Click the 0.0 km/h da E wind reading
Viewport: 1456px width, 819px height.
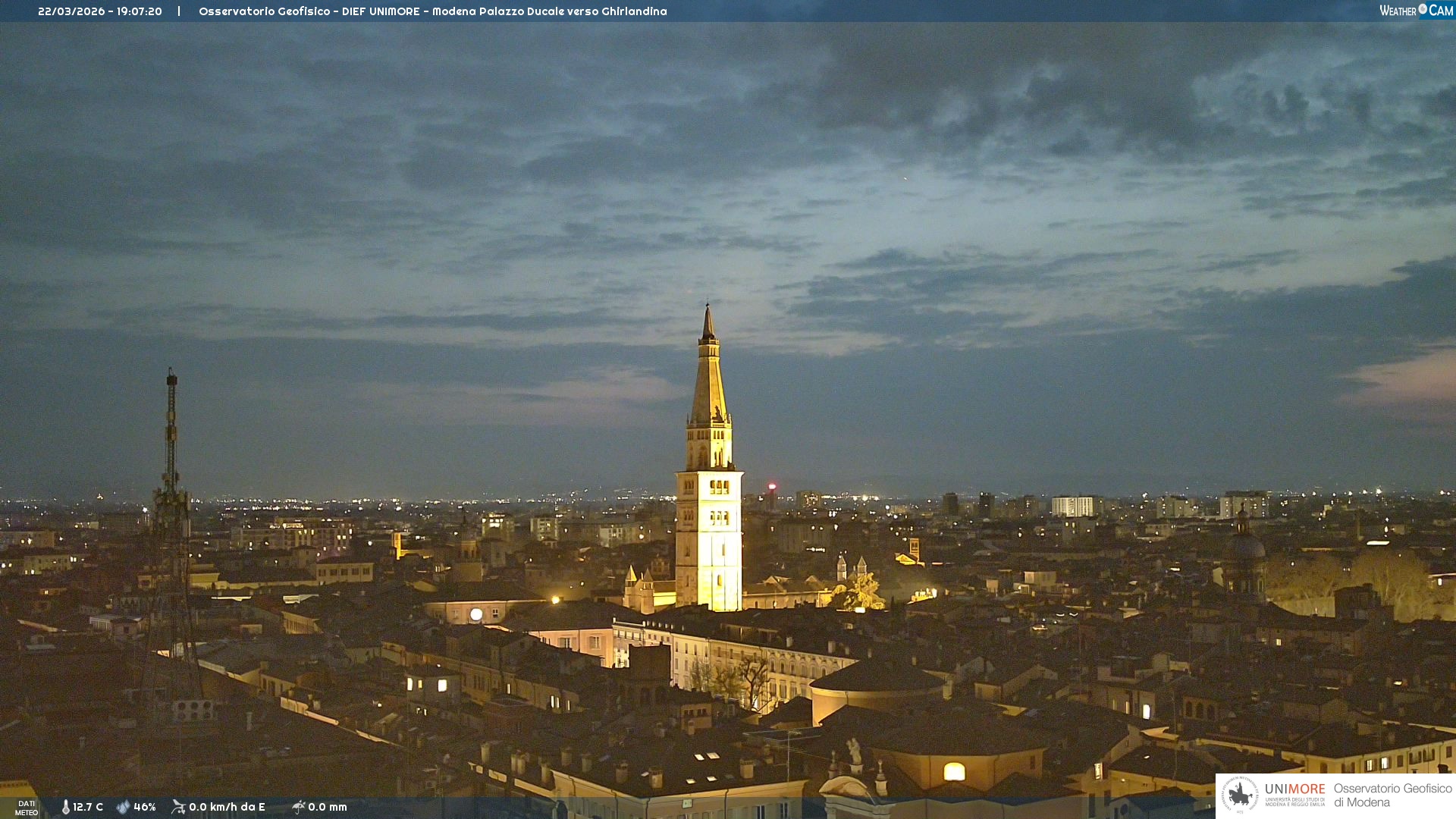[x=227, y=807]
